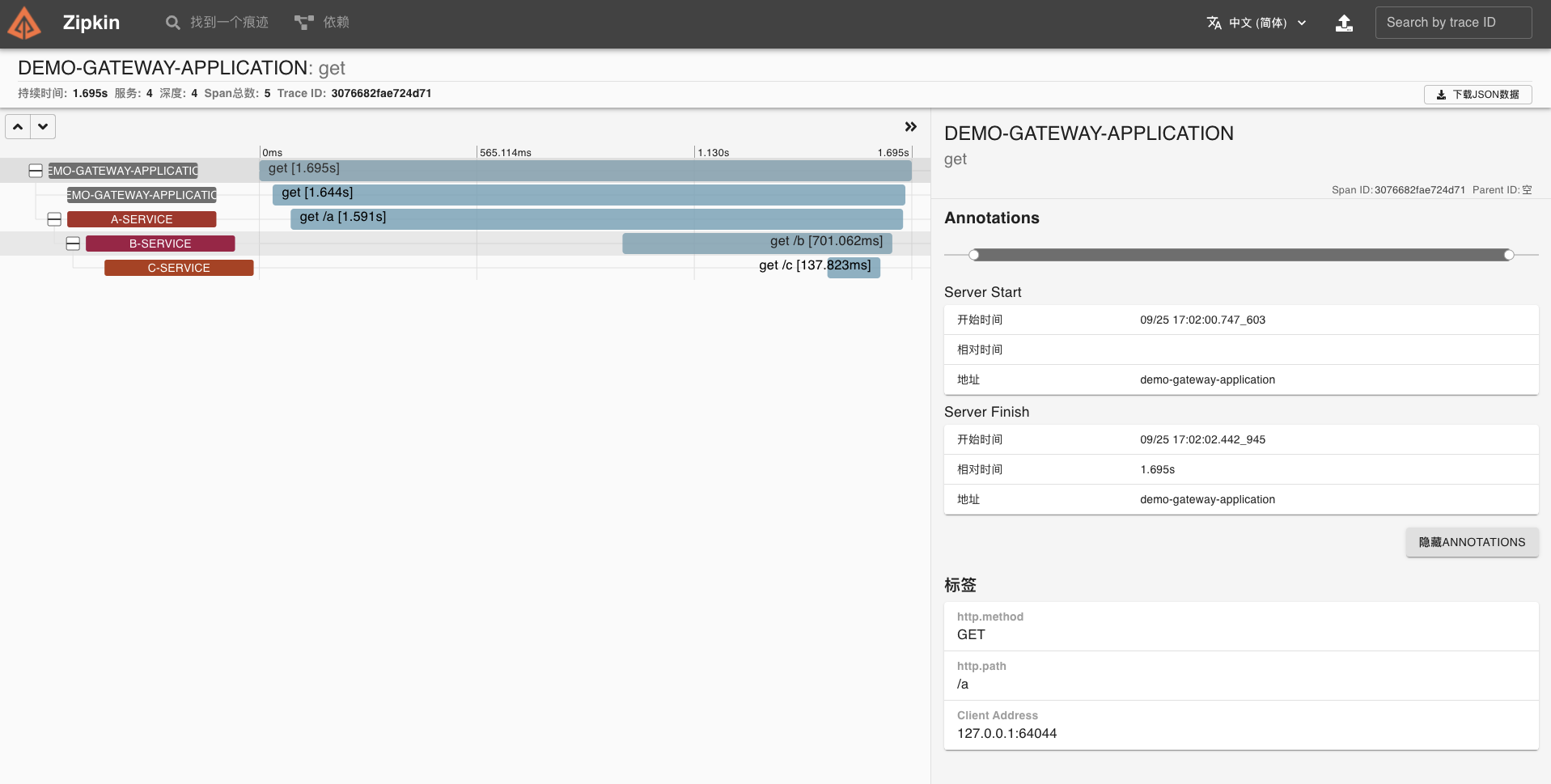Click the upload JSON icon

point(1344,23)
